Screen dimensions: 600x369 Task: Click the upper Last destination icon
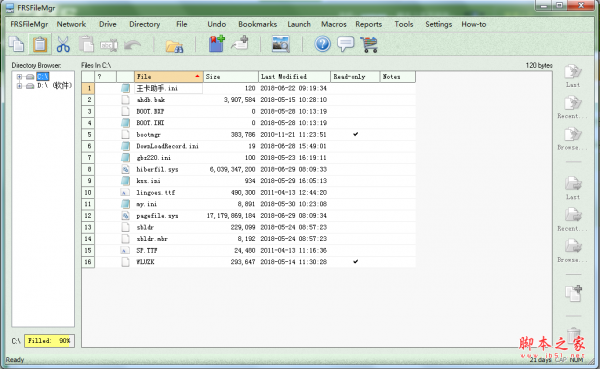click(x=573, y=72)
